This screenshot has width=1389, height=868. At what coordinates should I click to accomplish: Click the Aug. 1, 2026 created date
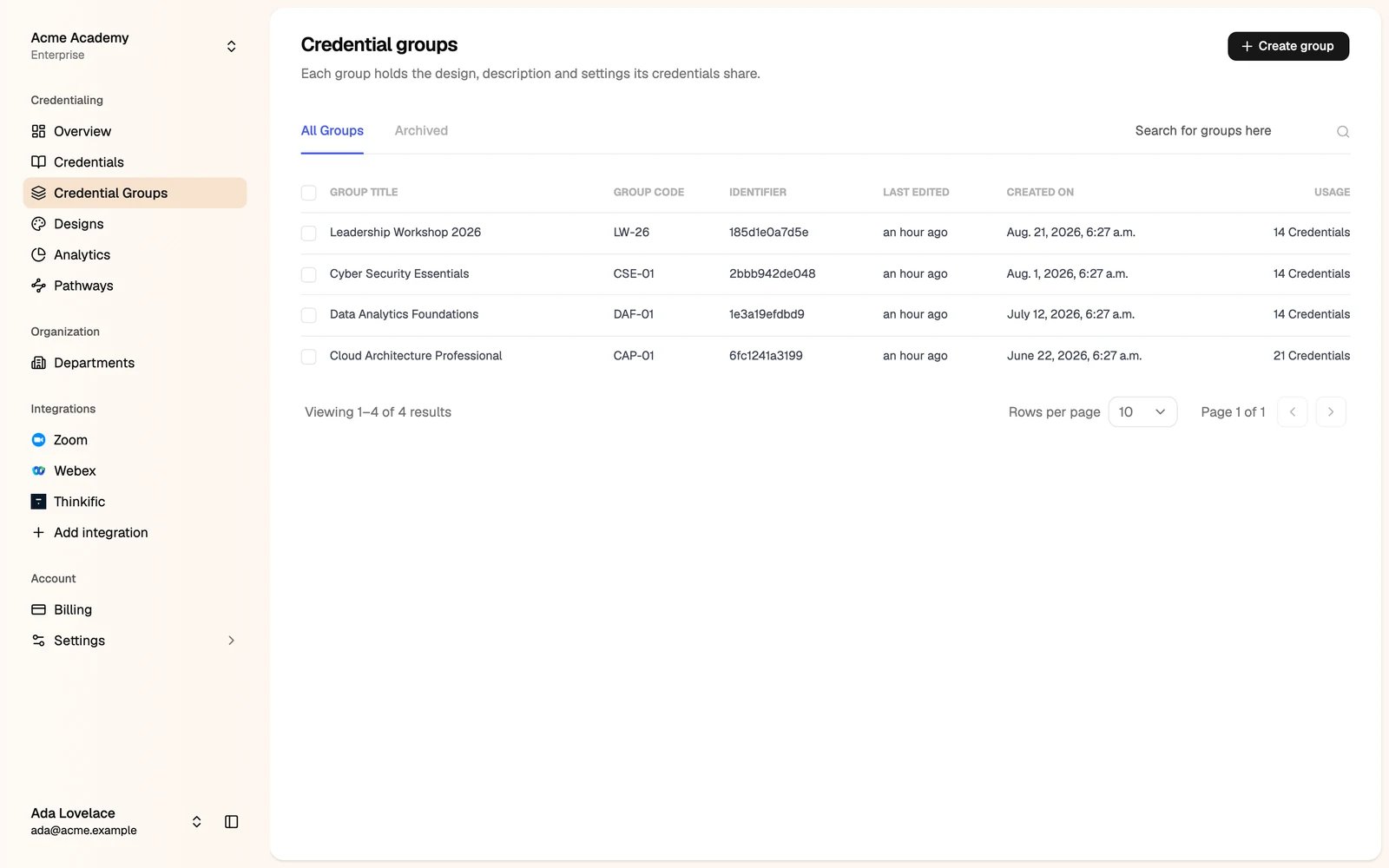(x=1067, y=273)
